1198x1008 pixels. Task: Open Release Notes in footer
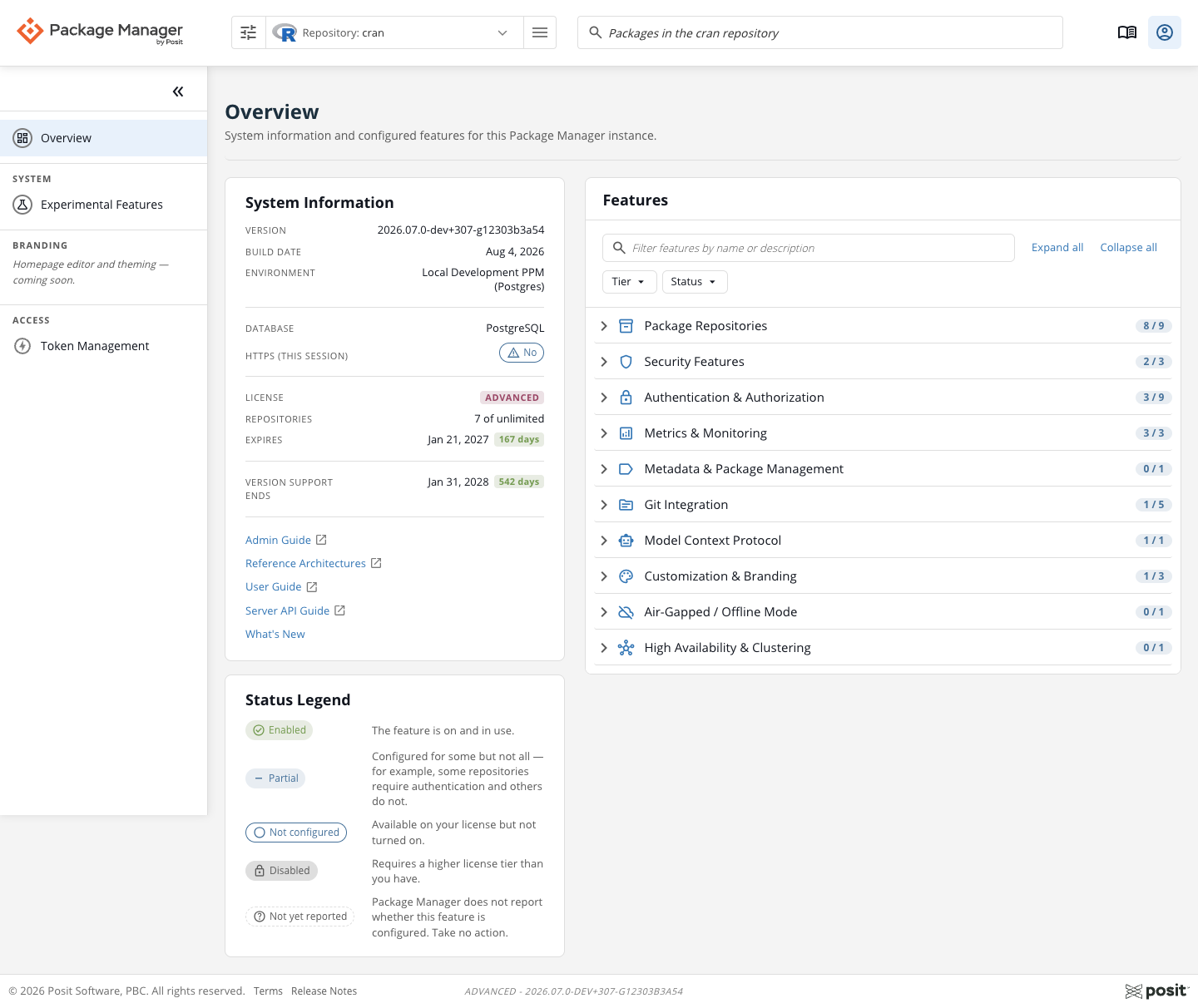(324, 991)
